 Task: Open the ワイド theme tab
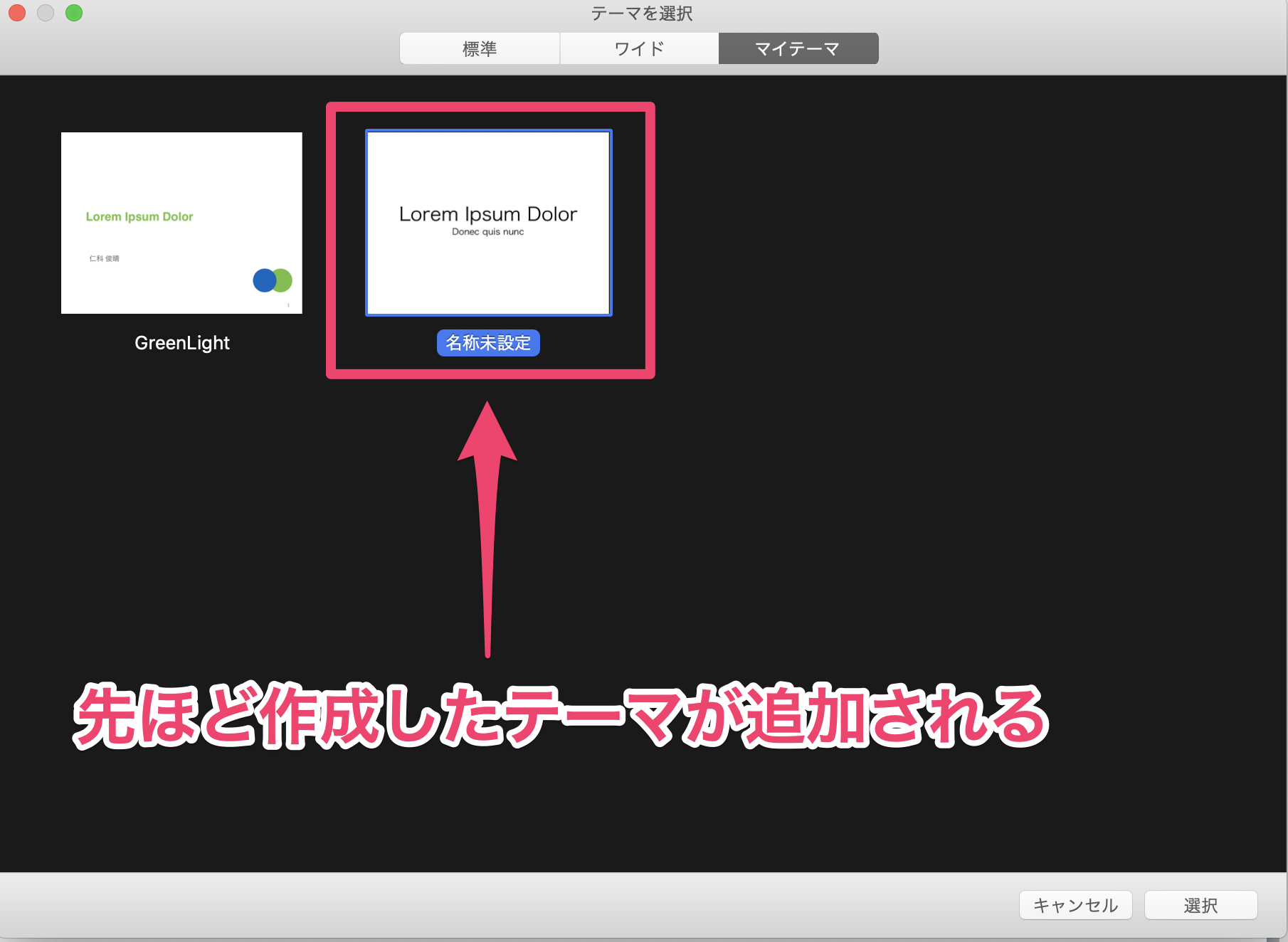[x=638, y=48]
